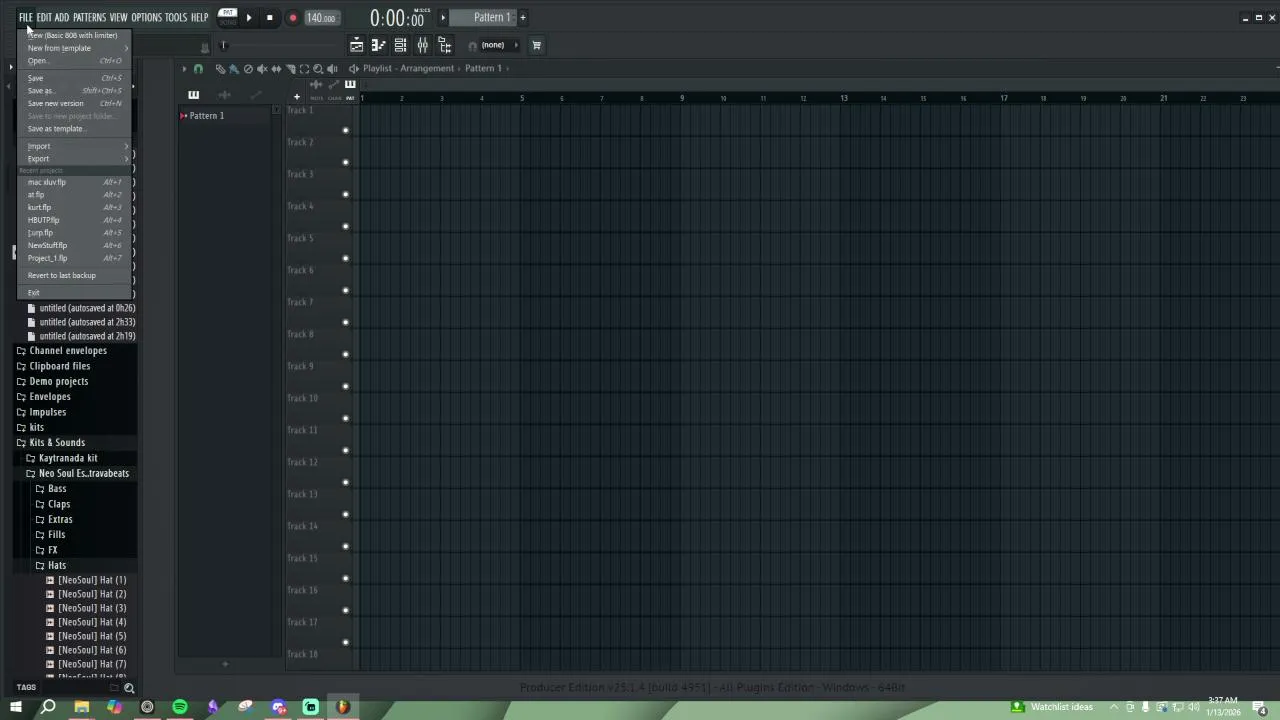This screenshot has width=1280, height=720.
Task: Open the Piano roll window icon
Action: 378,45
